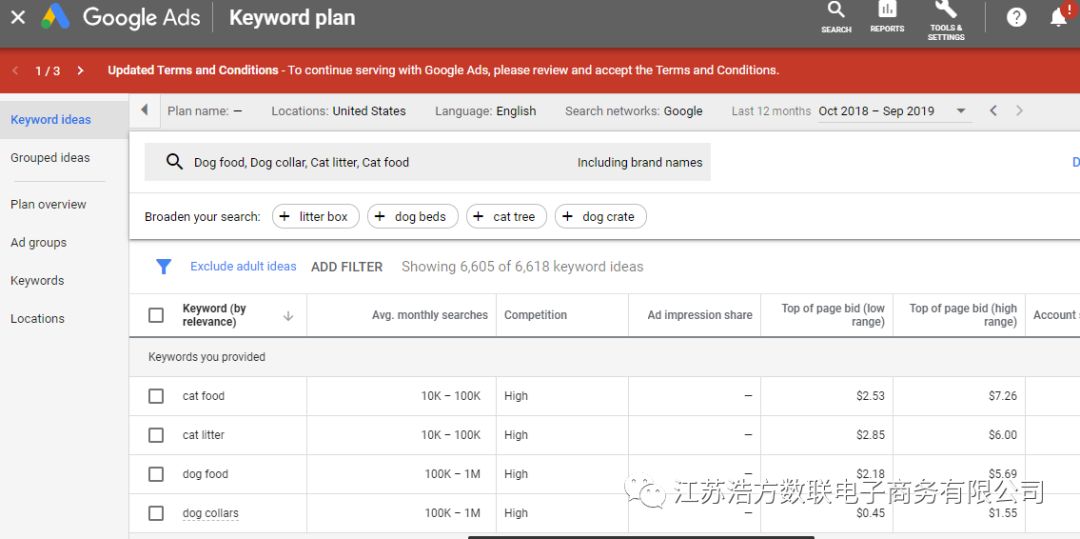Close the Keyword plan with X icon
Image resolution: width=1080 pixels, height=539 pixels.
18,17
